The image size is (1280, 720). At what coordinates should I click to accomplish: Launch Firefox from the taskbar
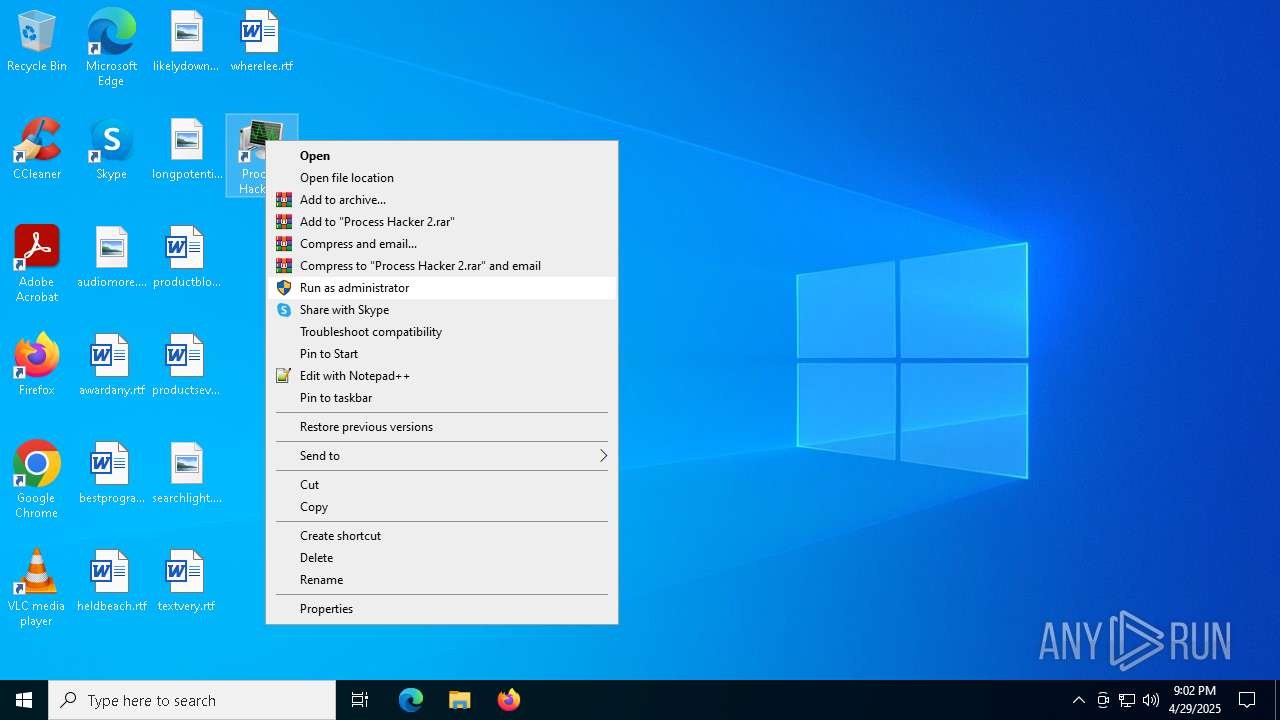click(x=508, y=700)
